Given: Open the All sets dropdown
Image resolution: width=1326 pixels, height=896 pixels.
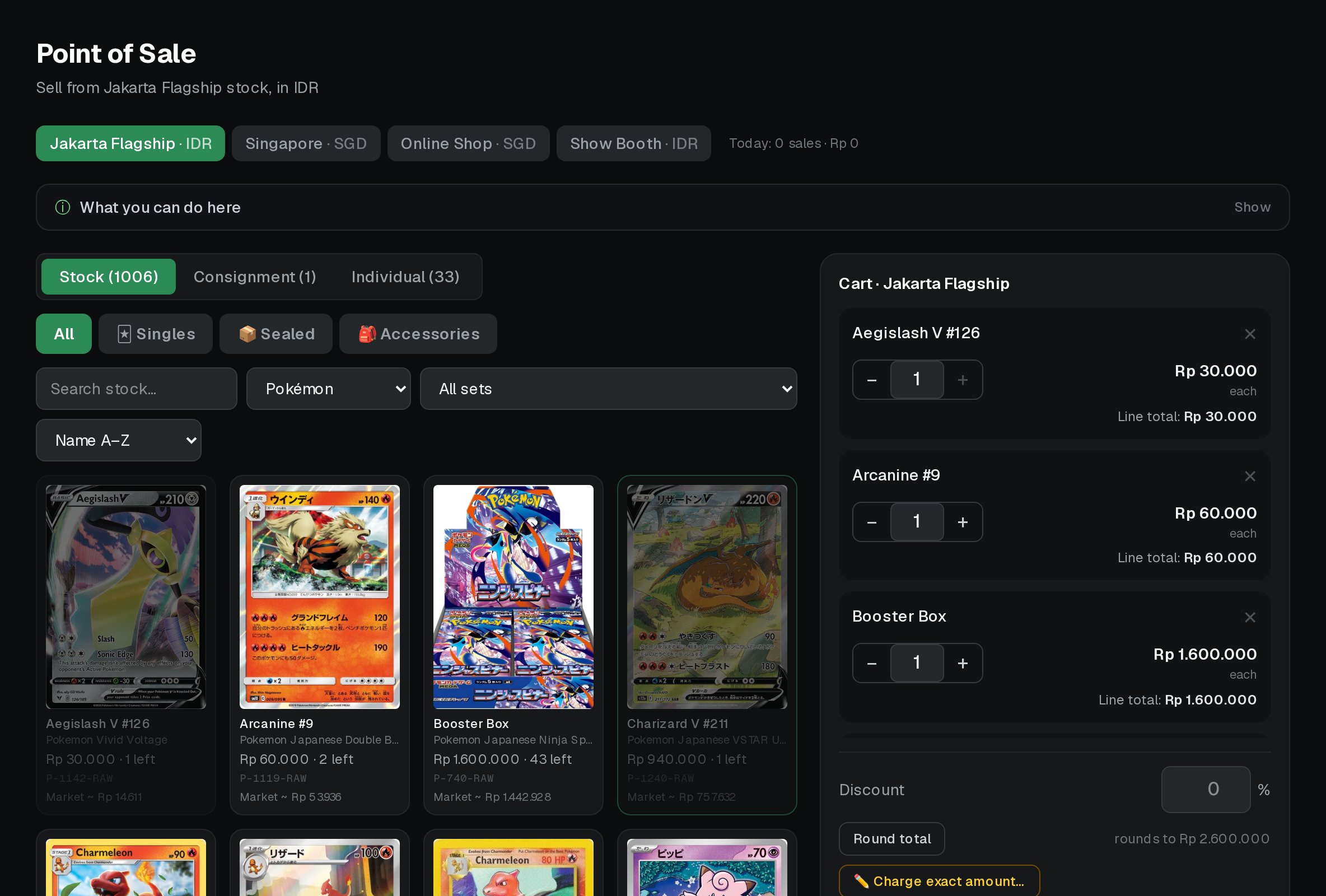Looking at the screenshot, I should (x=608, y=389).
